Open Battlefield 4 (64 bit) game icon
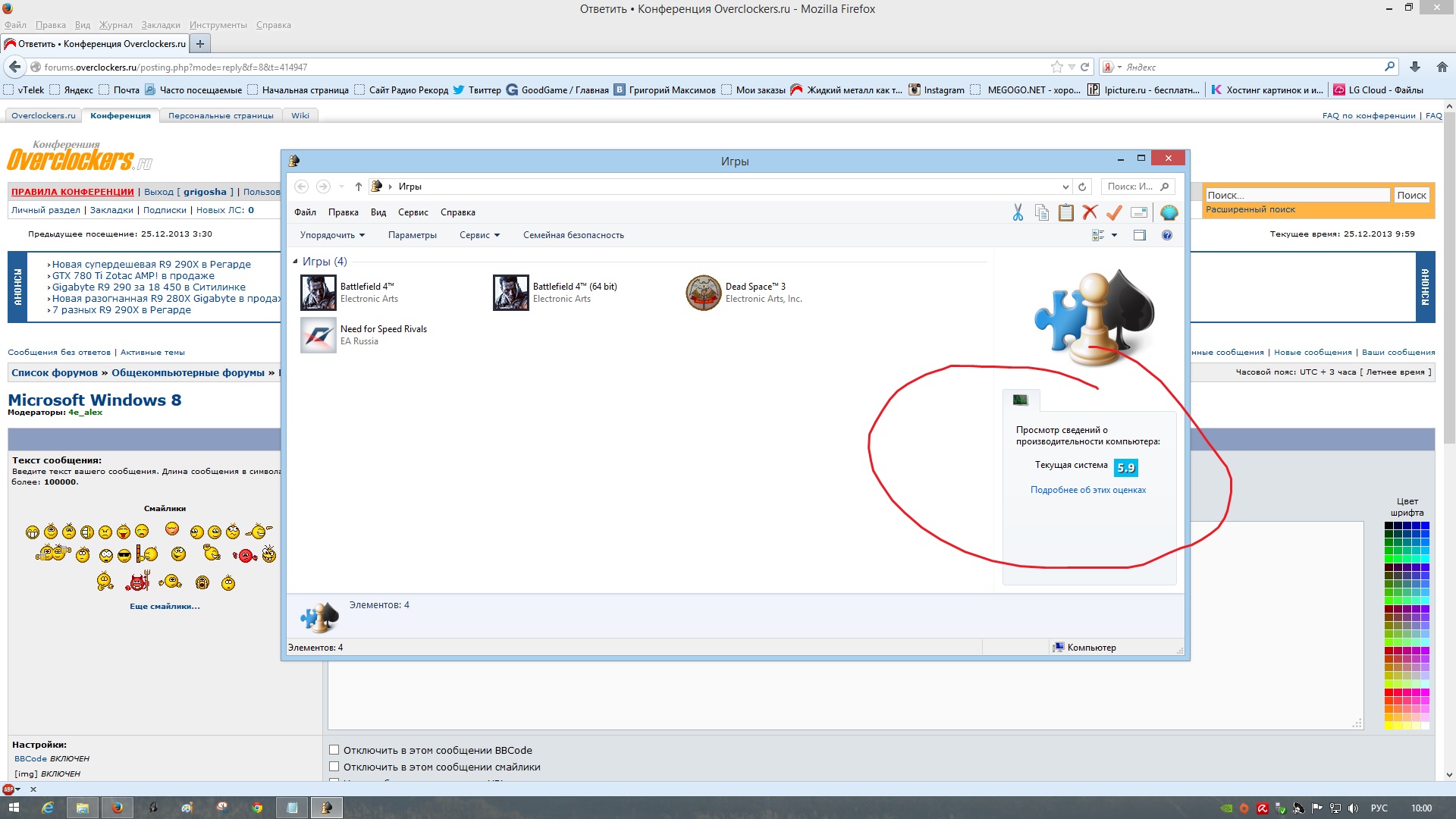This screenshot has width=1456, height=819. pos(510,293)
